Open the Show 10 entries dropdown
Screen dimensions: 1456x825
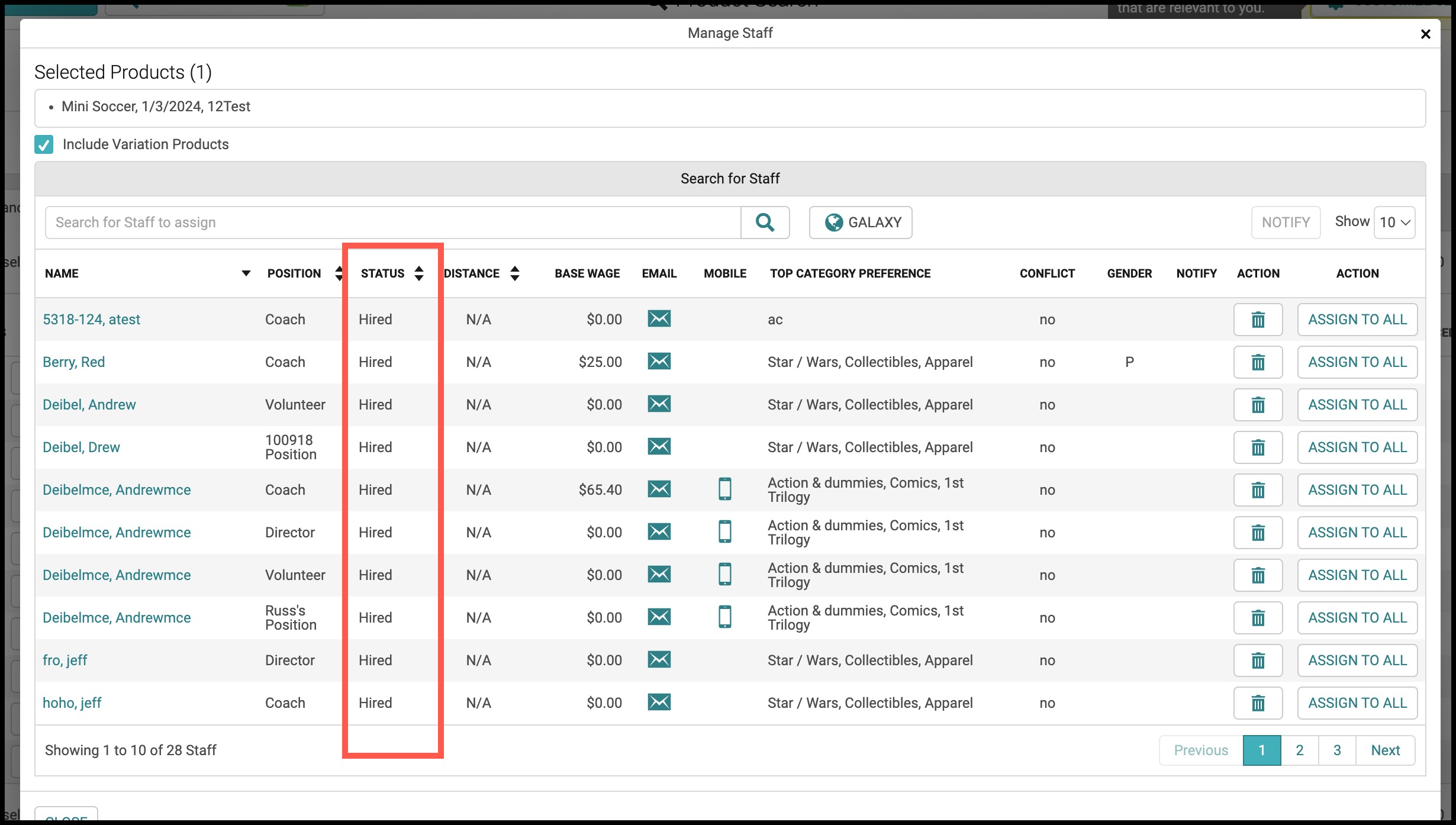tap(1394, 223)
